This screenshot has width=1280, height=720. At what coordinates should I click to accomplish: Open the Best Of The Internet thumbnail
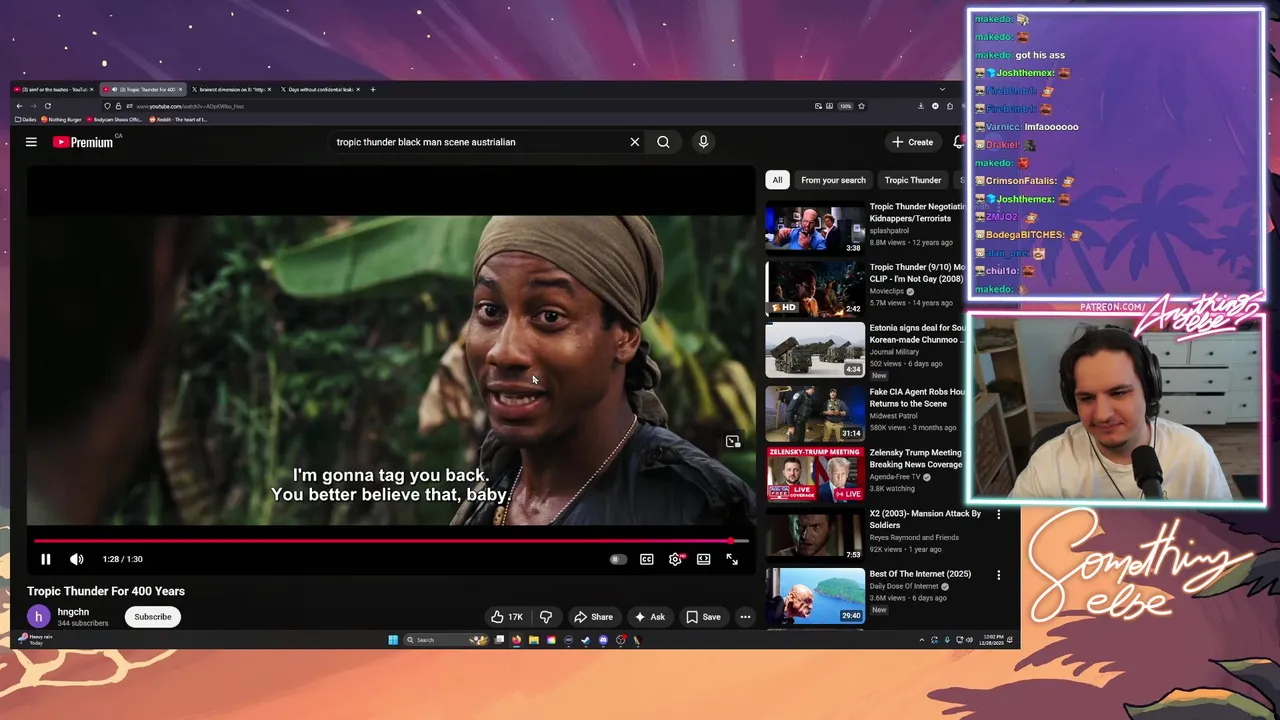pos(815,595)
